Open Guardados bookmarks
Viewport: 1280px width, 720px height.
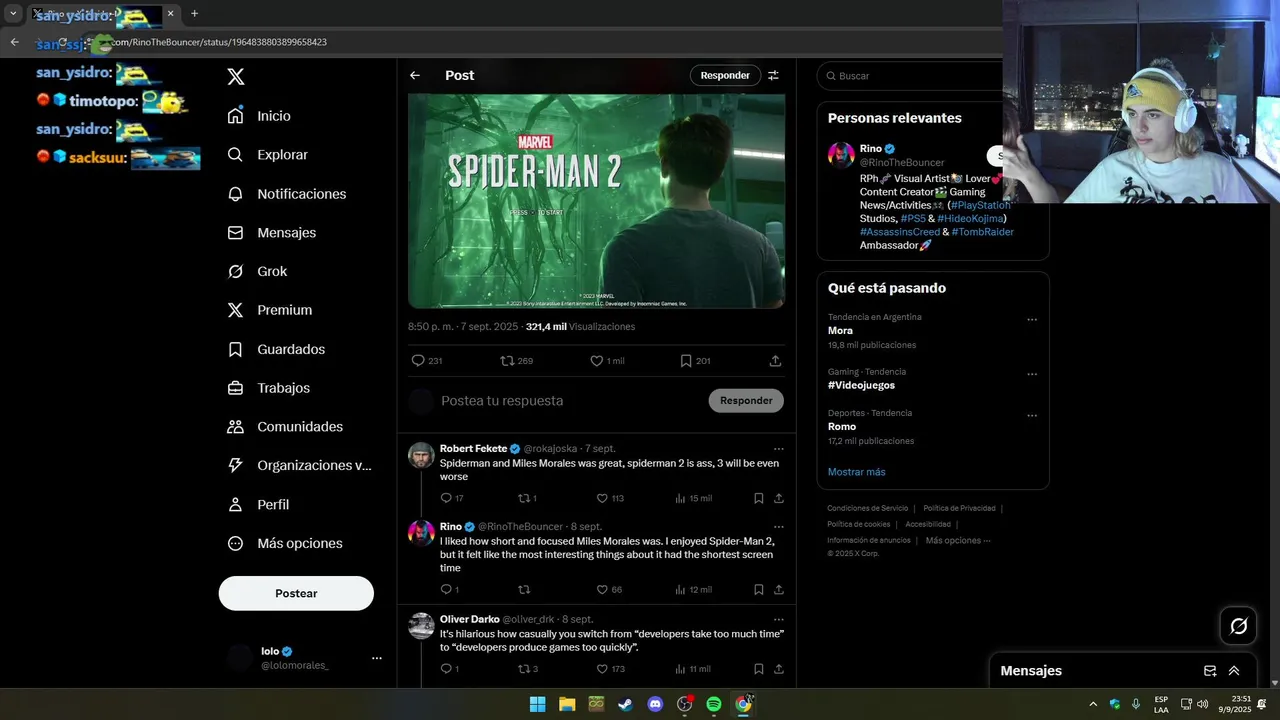(276, 349)
